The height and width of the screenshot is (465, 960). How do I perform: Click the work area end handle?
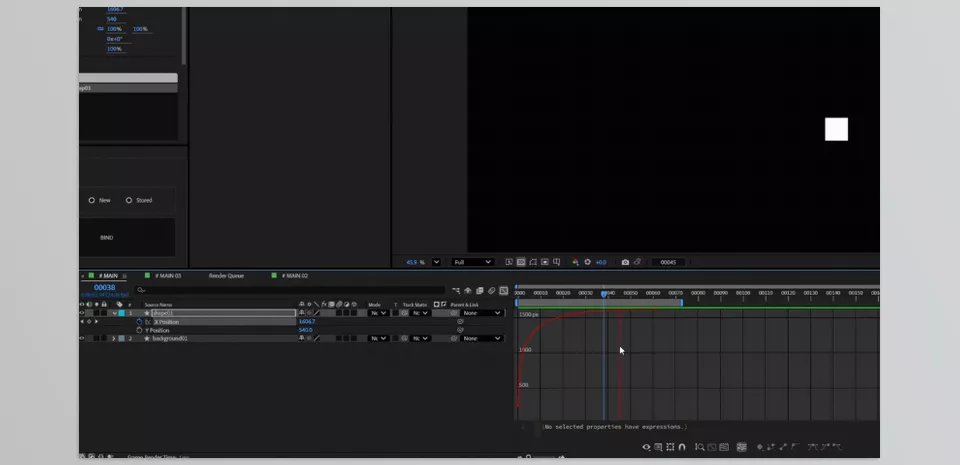click(681, 302)
